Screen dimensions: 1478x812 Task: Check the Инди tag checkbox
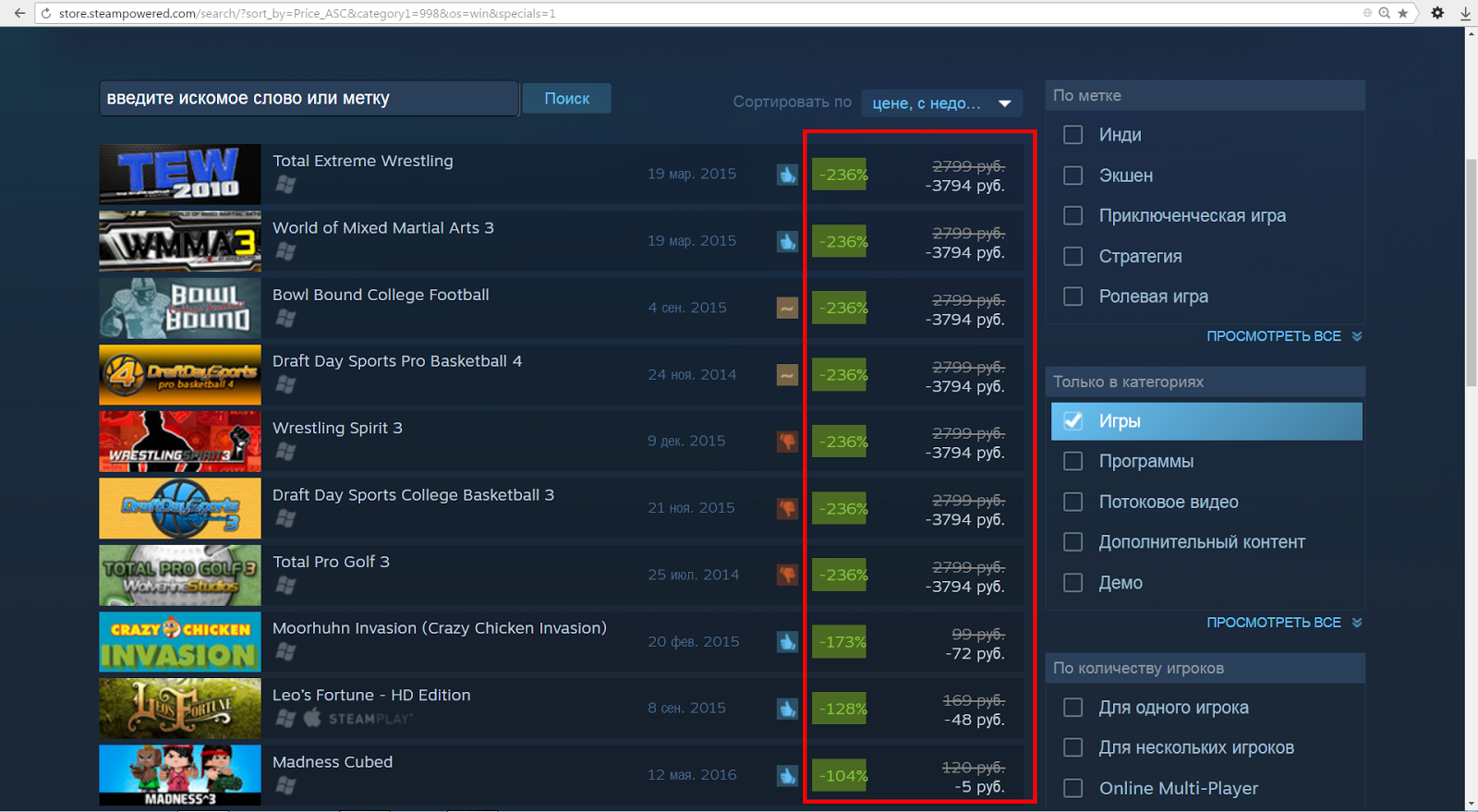1072,135
